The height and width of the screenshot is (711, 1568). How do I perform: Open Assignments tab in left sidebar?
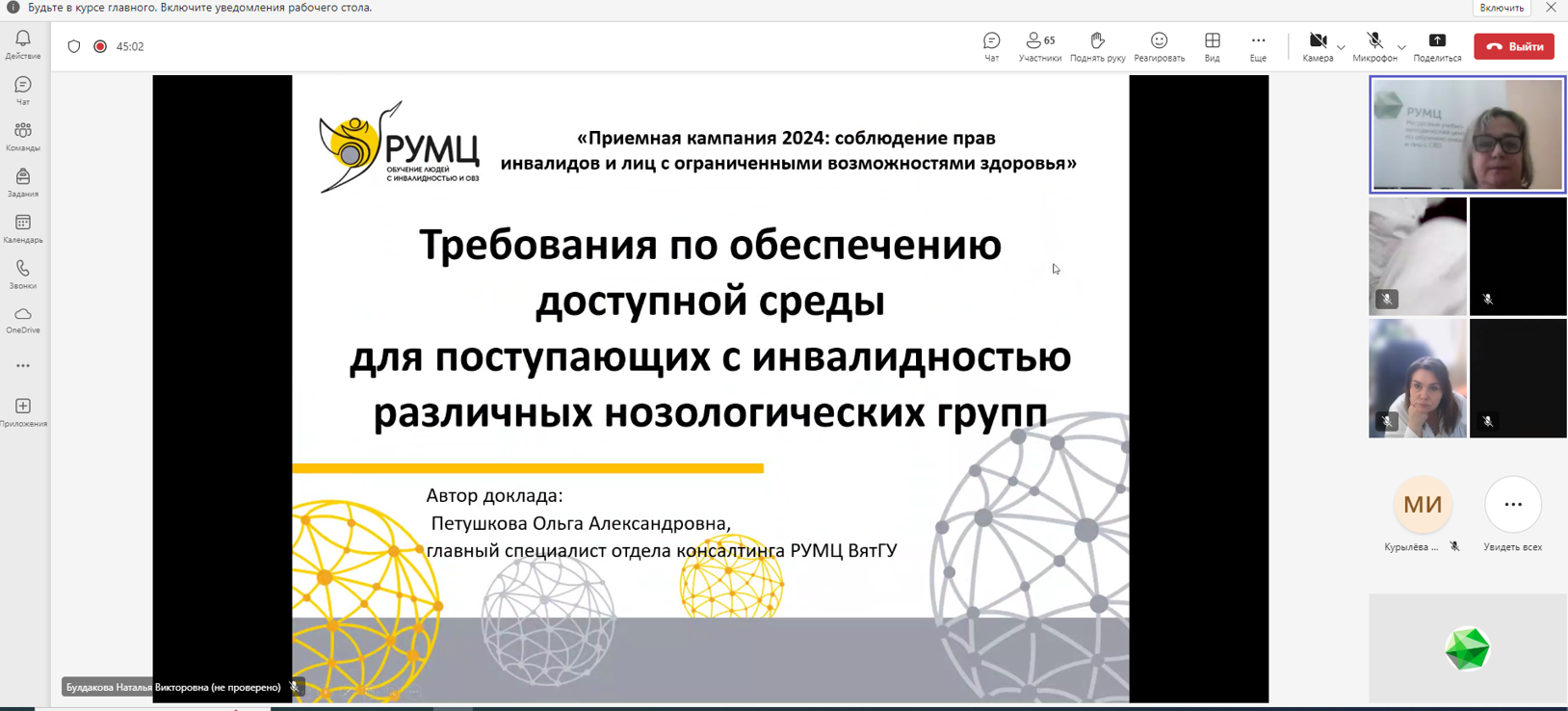[x=23, y=182]
